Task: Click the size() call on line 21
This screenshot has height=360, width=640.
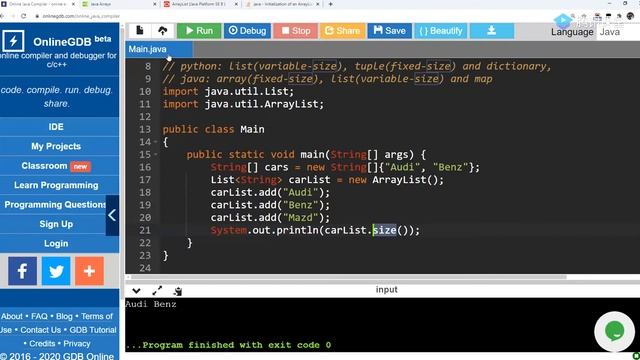Action: point(391,230)
